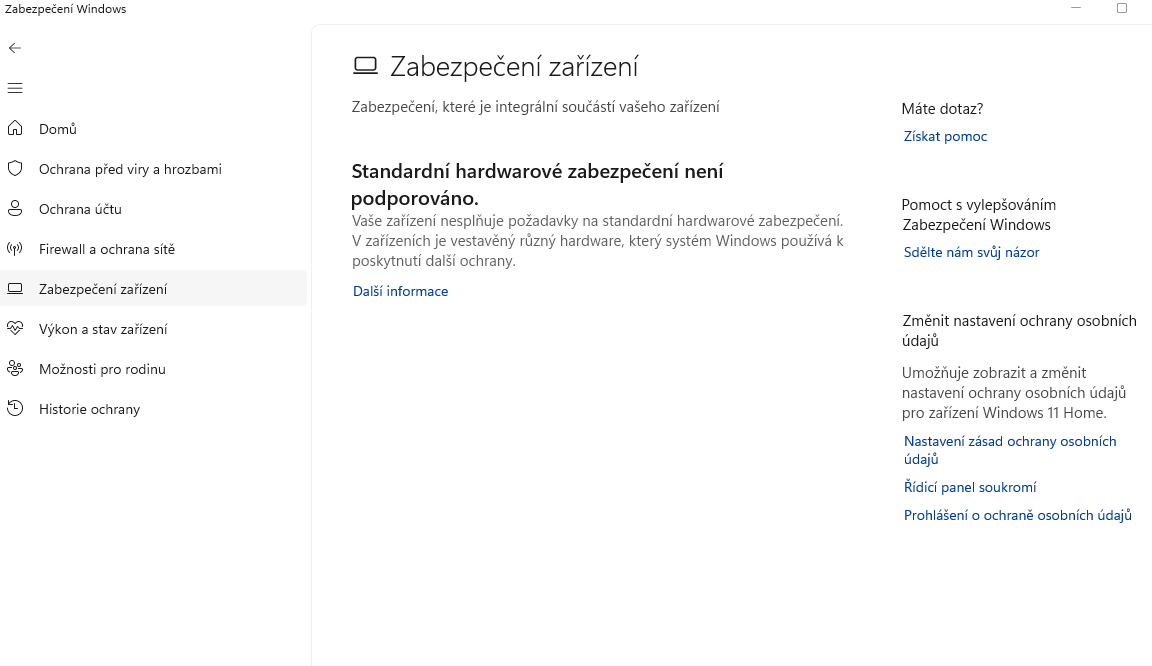Click the back arrow navigation icon
The image size is (1152, 666).
[x=15, y=47]
